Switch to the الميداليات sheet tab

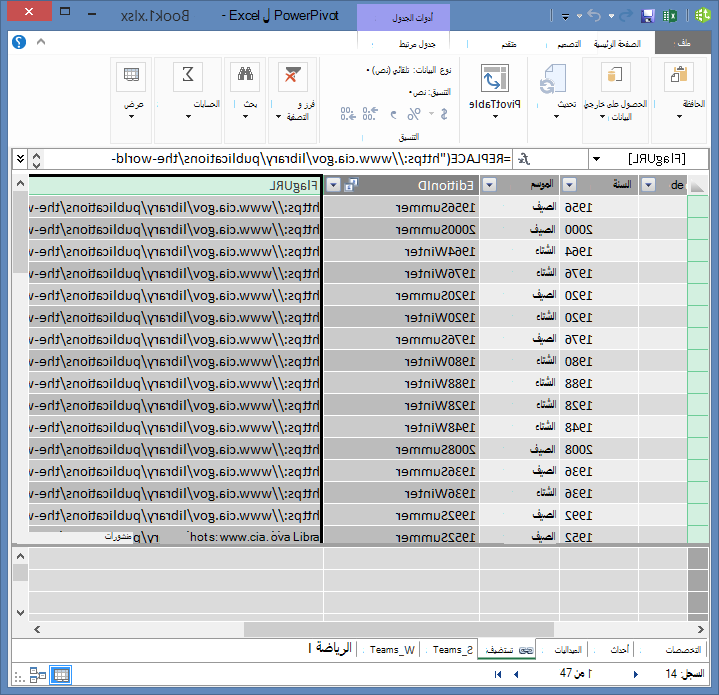[x=568, y=650]
